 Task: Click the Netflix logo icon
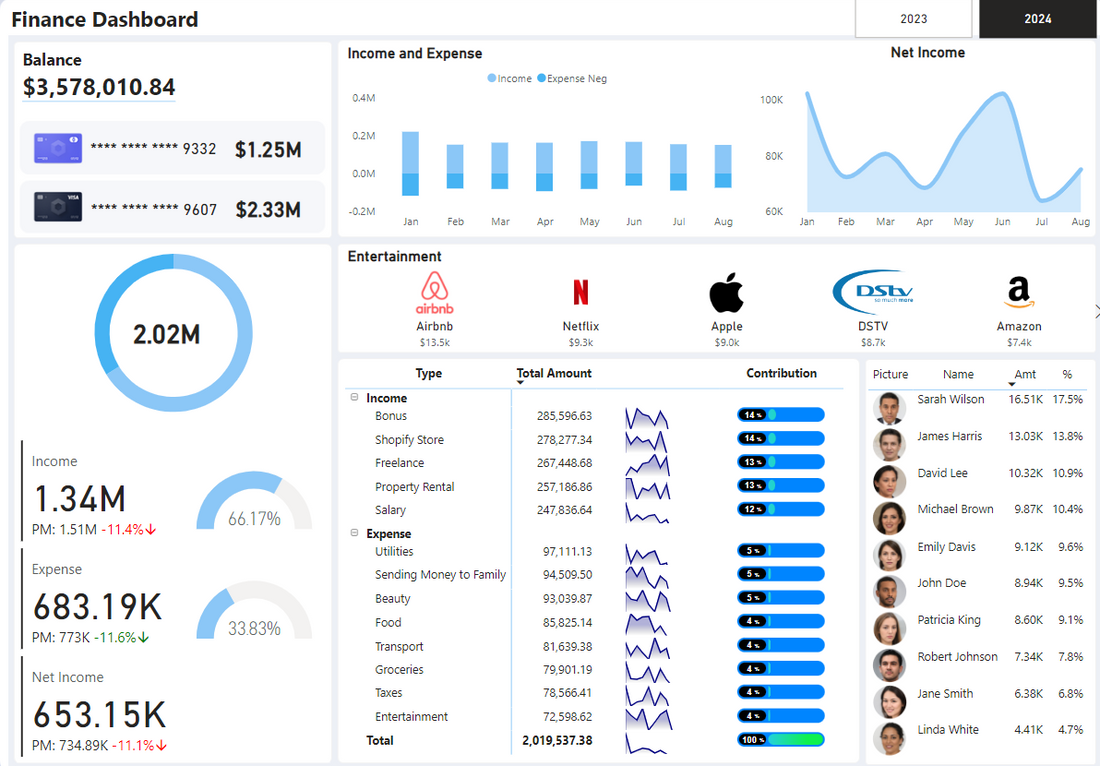(x=581, y=293)
